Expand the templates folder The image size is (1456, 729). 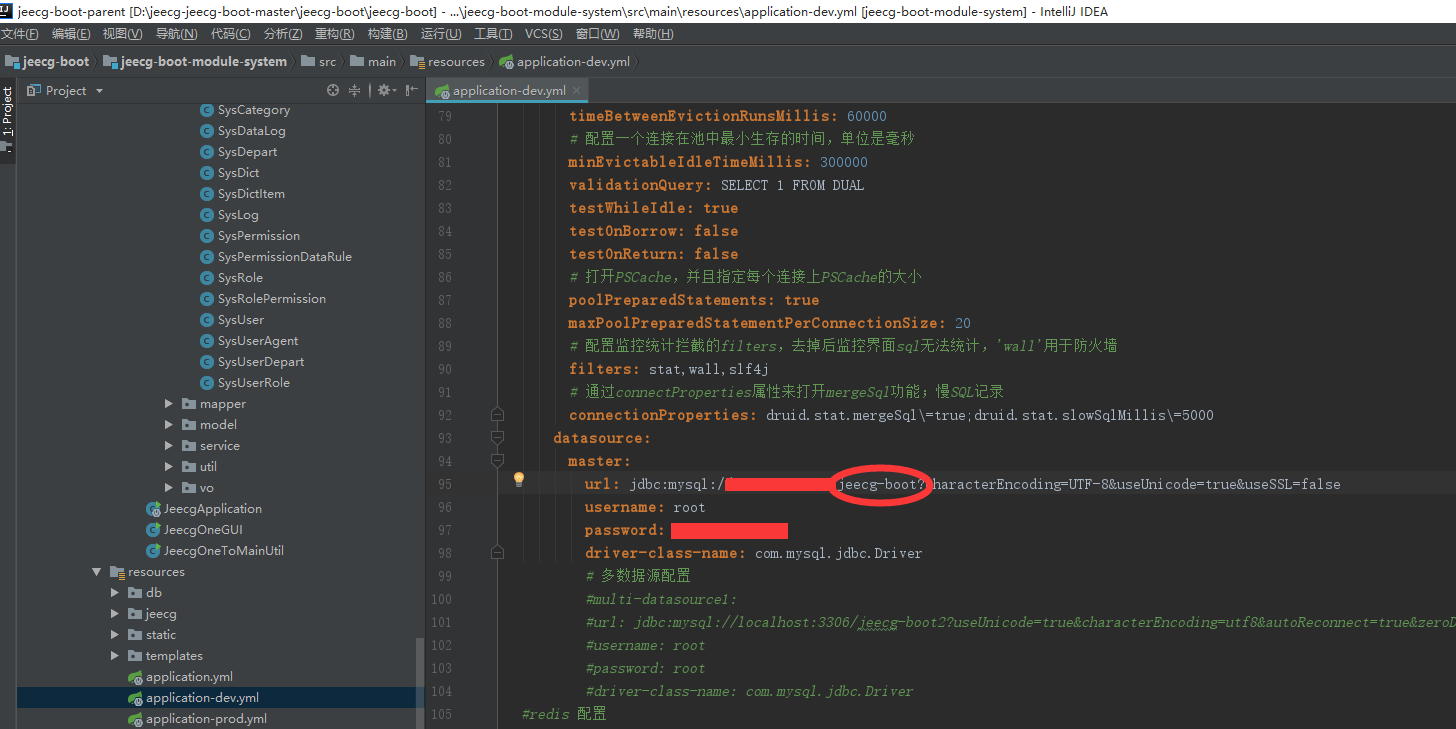pos(115,655)
